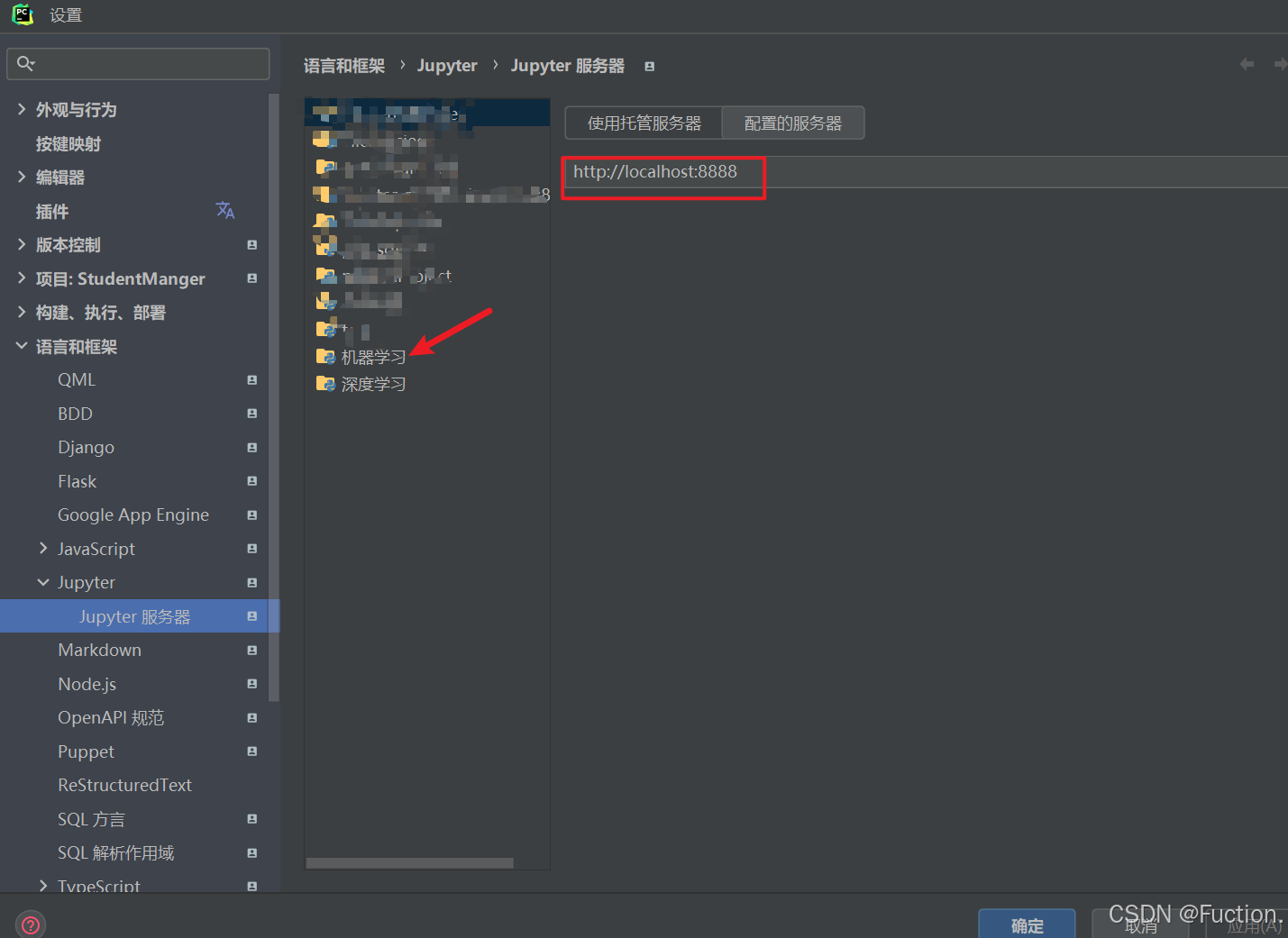Viewport: 1288px width, 938px height.
Task: Select Node.js settings item
Action: tap(87, 684)
